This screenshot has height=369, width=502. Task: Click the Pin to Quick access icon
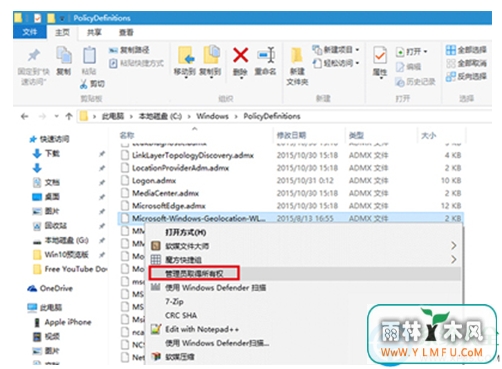pyautogui.click(x=33, y=55)
